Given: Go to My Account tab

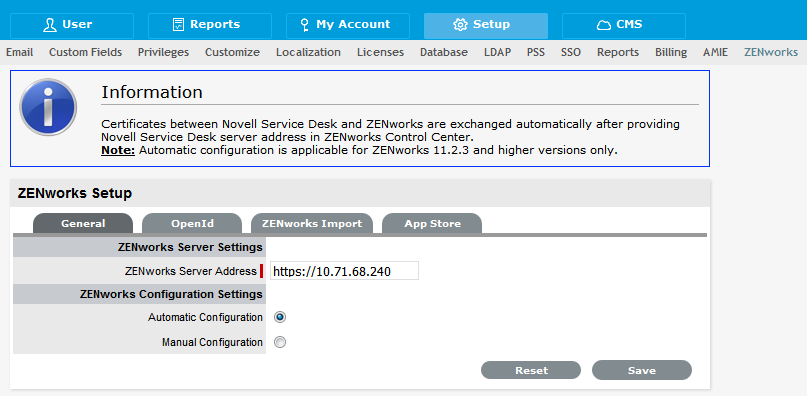Looking at the screenshot, I should pos(347,26).
